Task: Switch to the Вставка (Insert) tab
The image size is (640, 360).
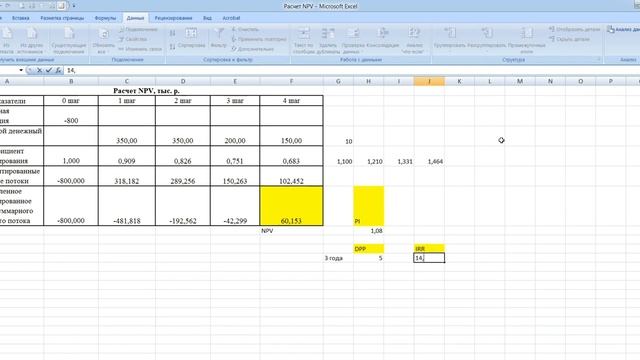Action: (x=20, y=18)
